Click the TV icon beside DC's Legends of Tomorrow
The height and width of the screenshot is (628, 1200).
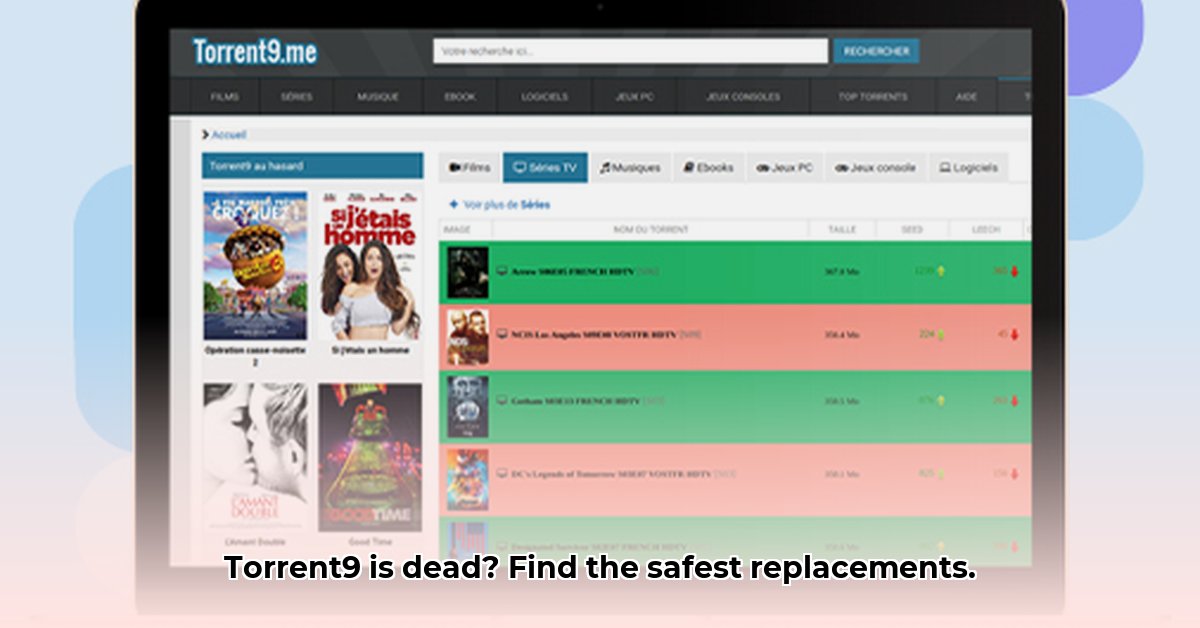coord(503,473)
